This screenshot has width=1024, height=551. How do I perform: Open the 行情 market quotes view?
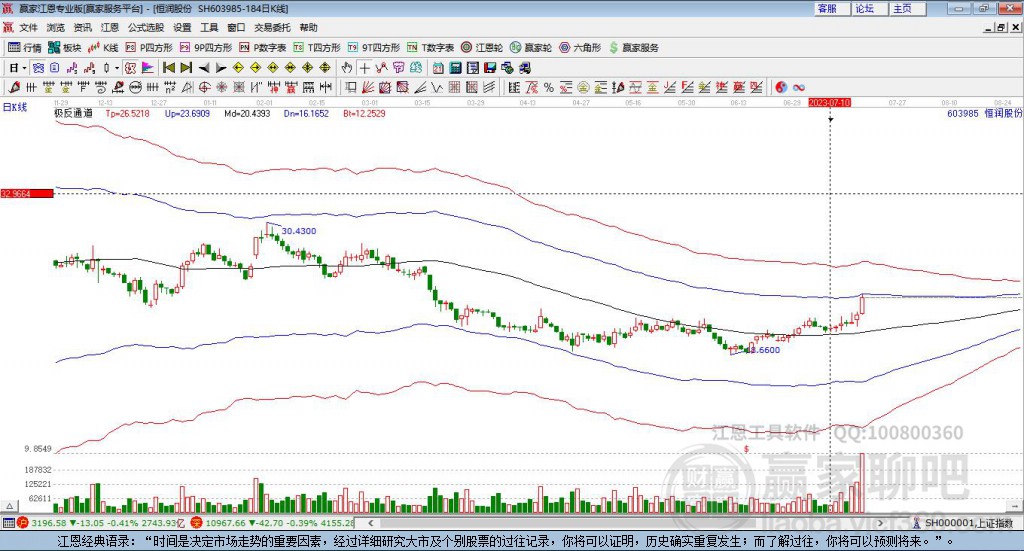click(x=25, y=47)
